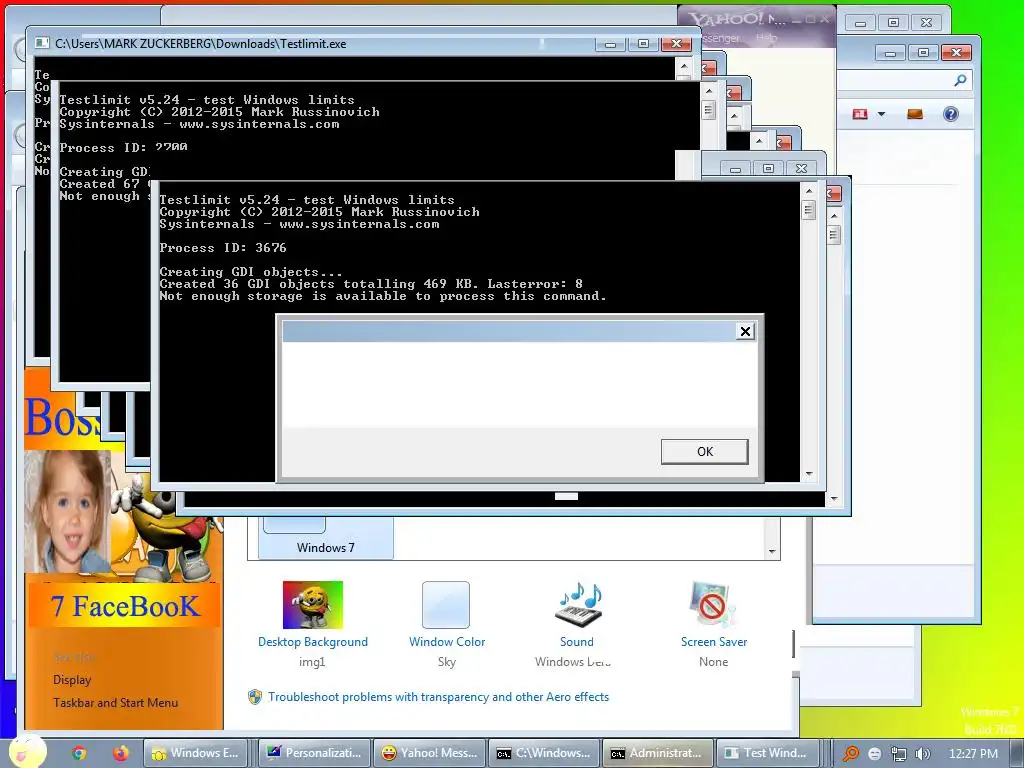Switch to Administrator console taskbar button
Viewport: 1024px width, 768px height.
(658, 753)
